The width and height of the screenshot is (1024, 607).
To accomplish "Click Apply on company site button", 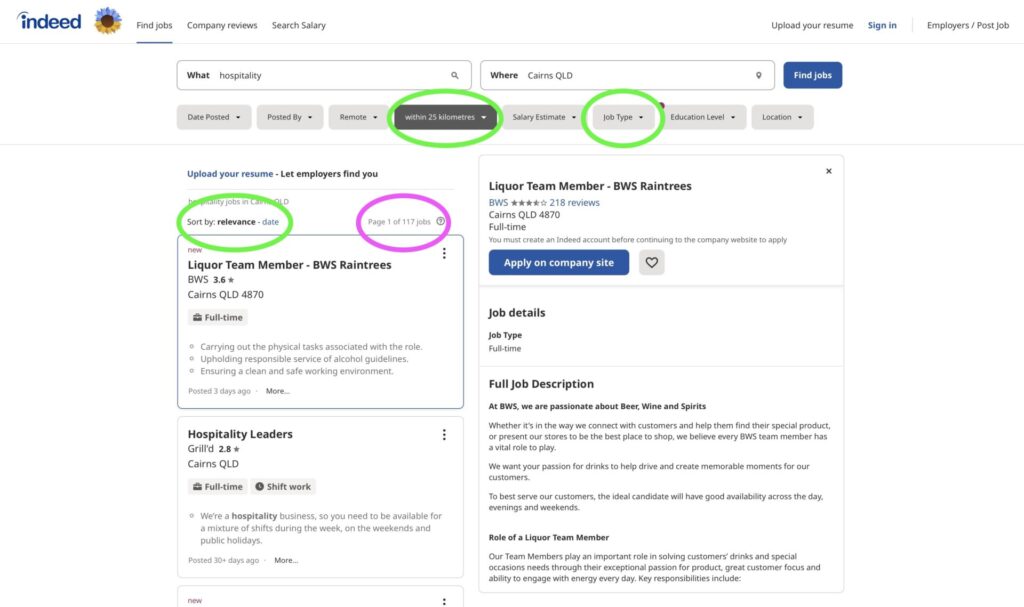I will point(558,262).
